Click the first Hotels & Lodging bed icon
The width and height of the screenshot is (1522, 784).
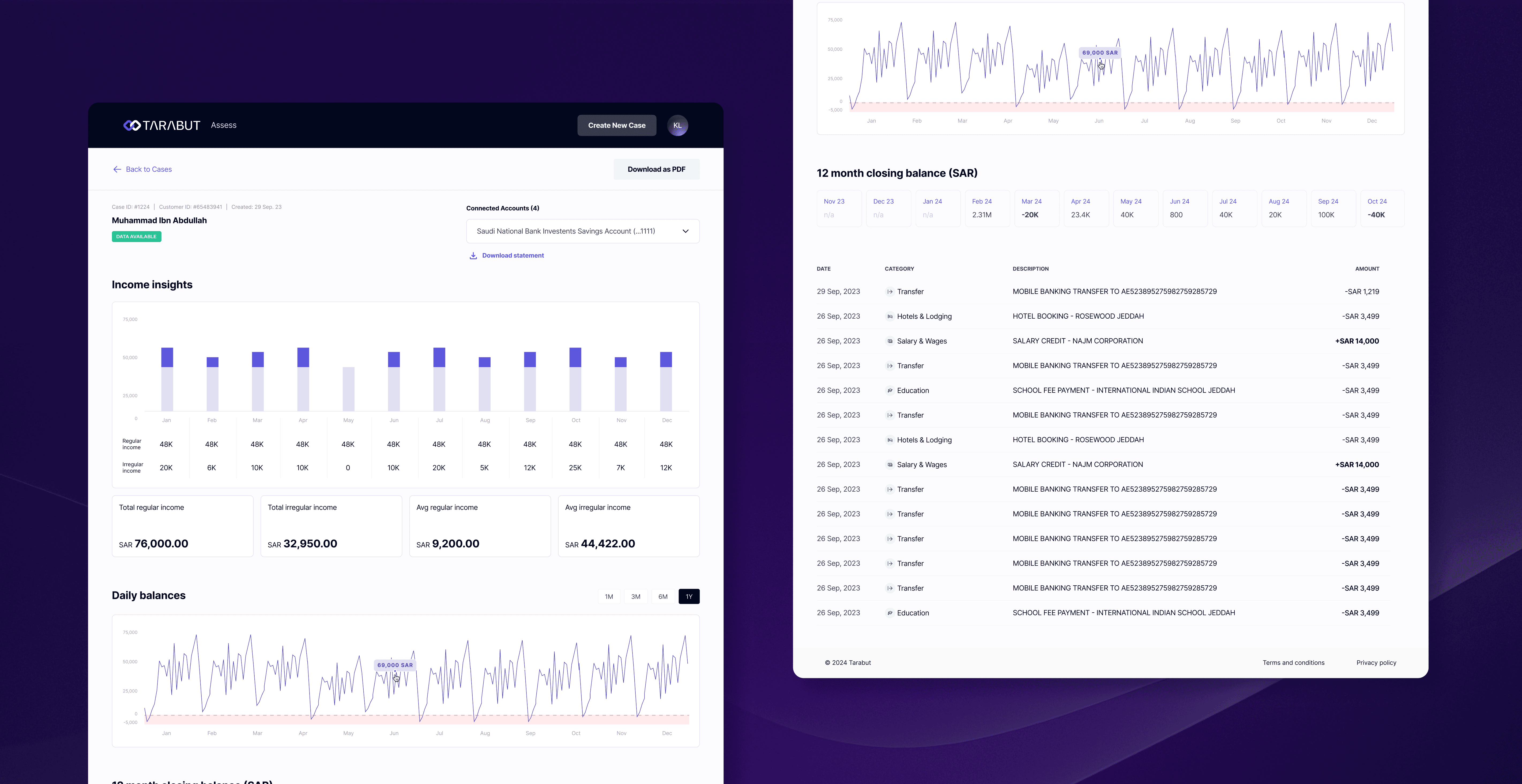coord(890,317)
